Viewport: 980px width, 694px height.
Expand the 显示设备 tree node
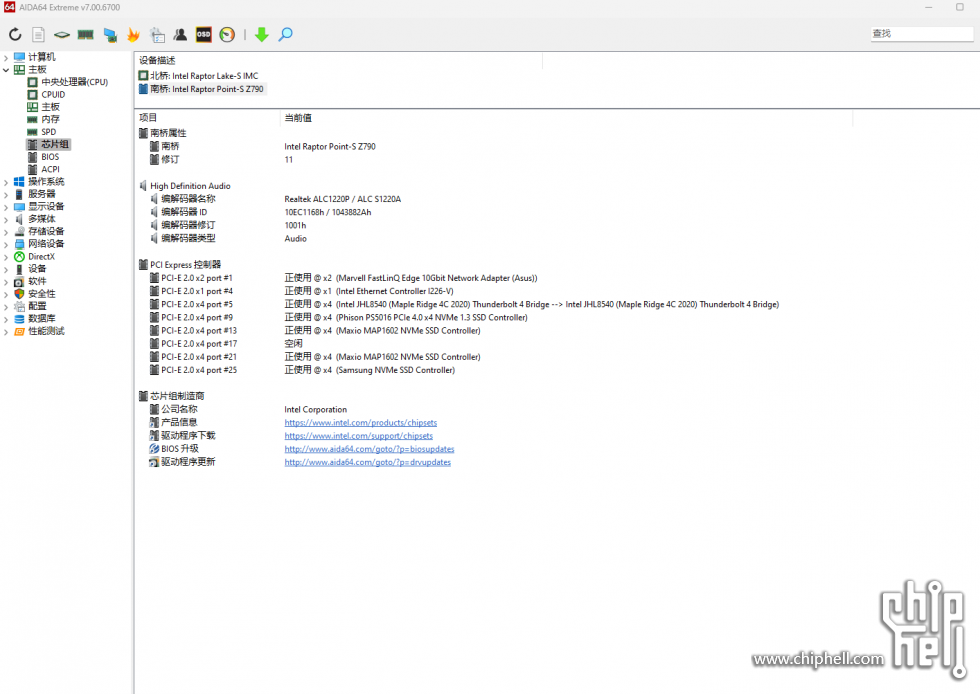pos(6,207)
